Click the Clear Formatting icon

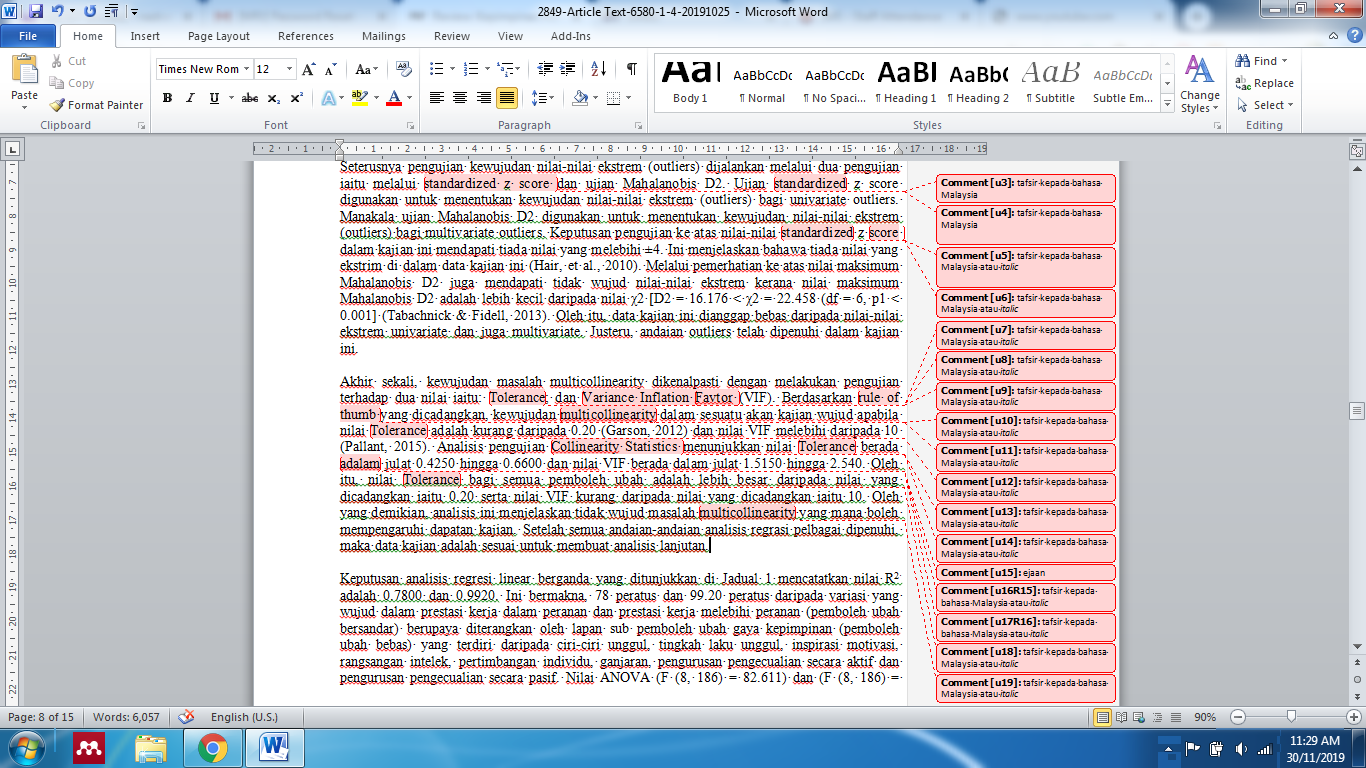coord(404,69)
